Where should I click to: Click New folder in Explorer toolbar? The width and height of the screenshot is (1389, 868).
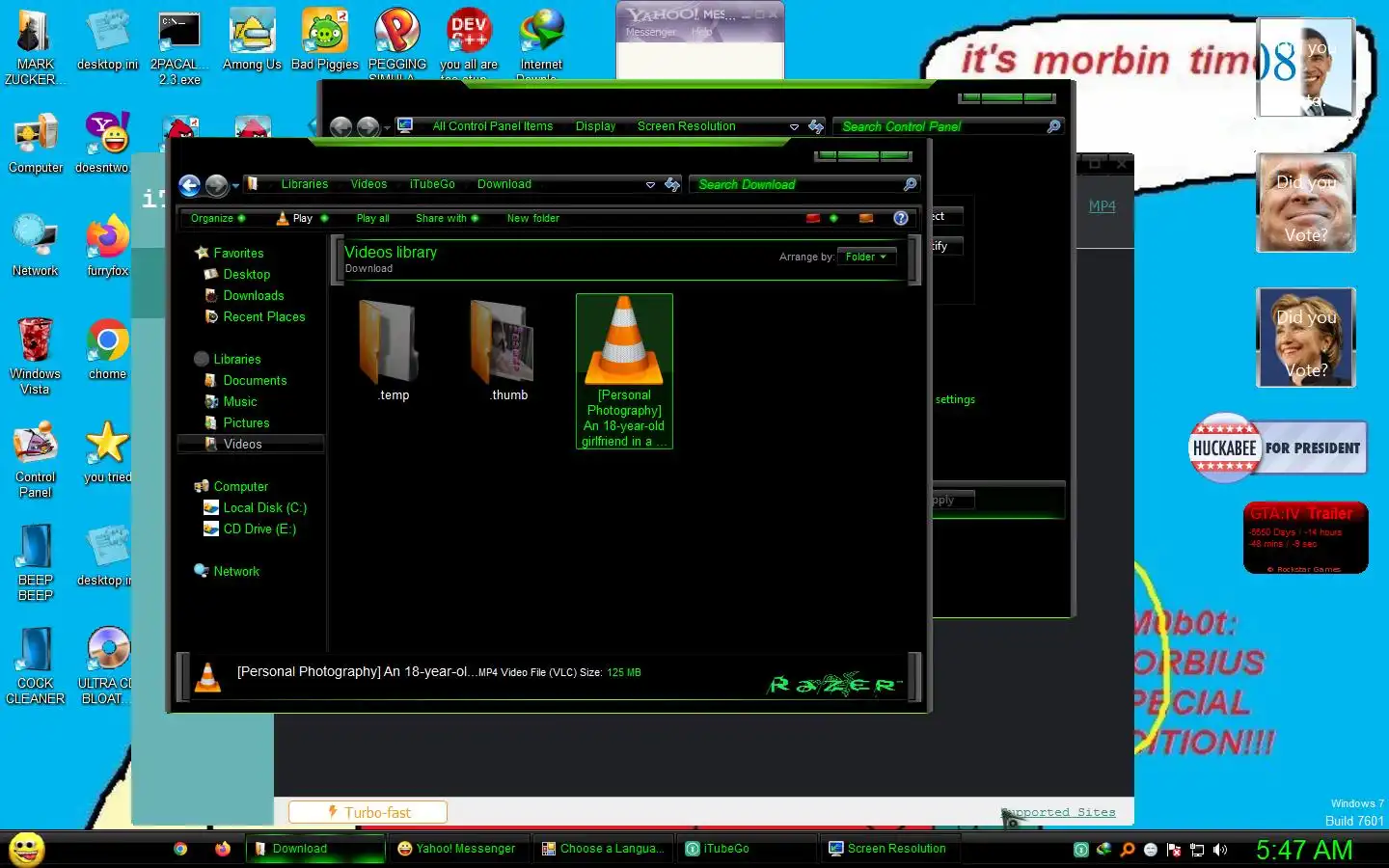click(x=532, y=218)
